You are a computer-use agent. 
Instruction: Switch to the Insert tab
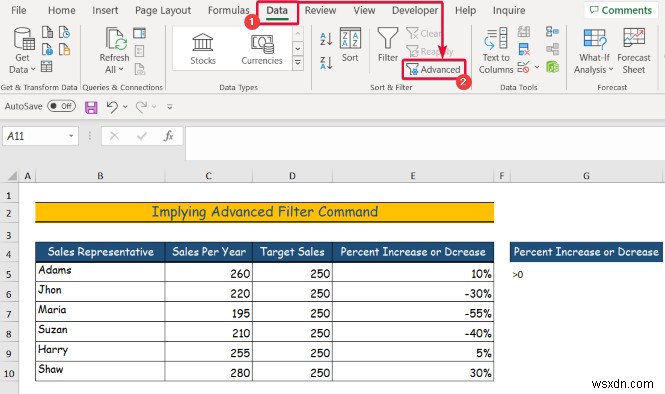coord(105,10)
